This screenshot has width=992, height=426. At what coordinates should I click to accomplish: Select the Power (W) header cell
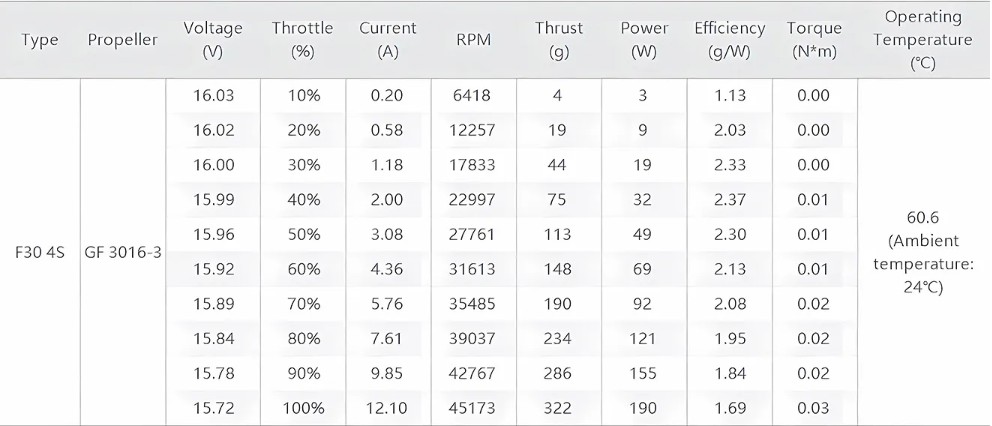(x=644, y=40)
